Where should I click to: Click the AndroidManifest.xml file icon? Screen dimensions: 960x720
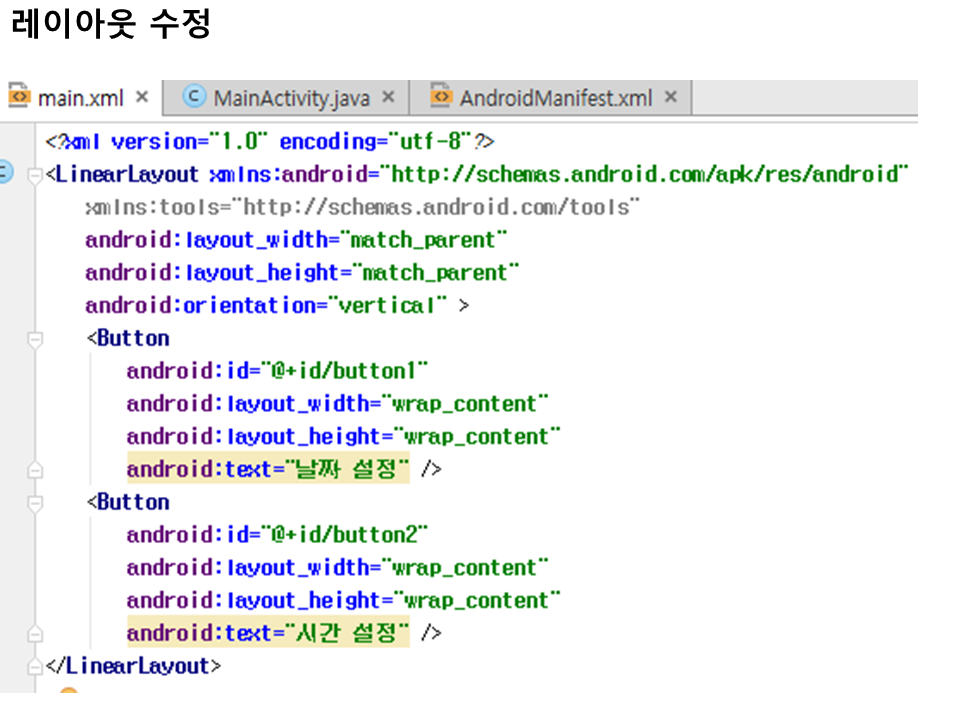click(x=441, y=97)
